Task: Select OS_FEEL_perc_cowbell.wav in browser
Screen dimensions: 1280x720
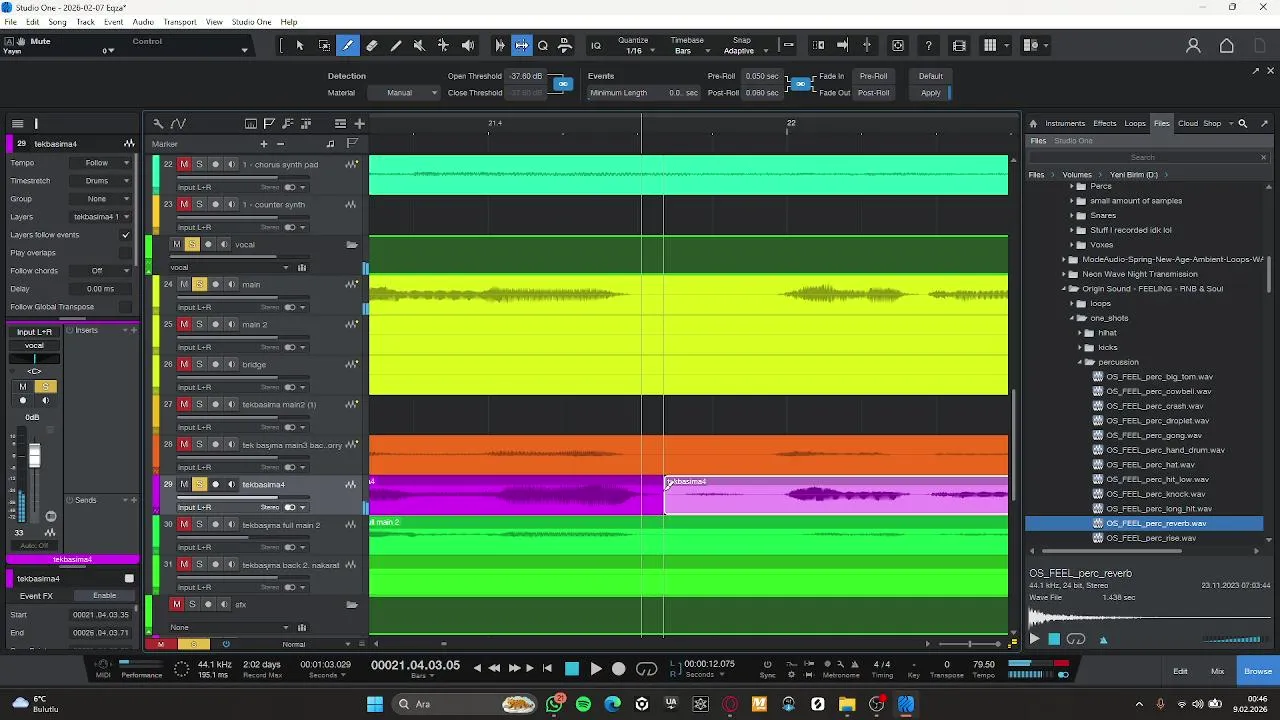Action: pos(1158,391)
